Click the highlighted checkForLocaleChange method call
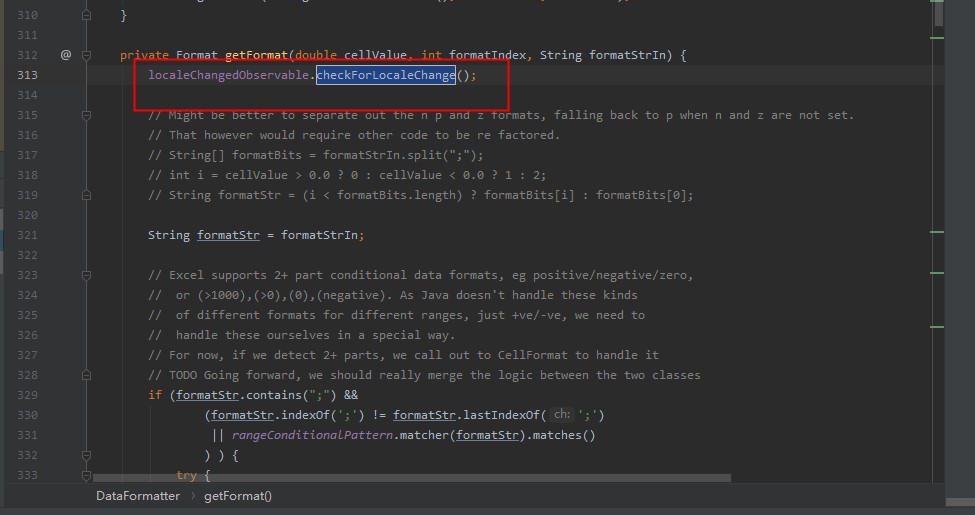975x515 pixels. (x=386, y=75)
